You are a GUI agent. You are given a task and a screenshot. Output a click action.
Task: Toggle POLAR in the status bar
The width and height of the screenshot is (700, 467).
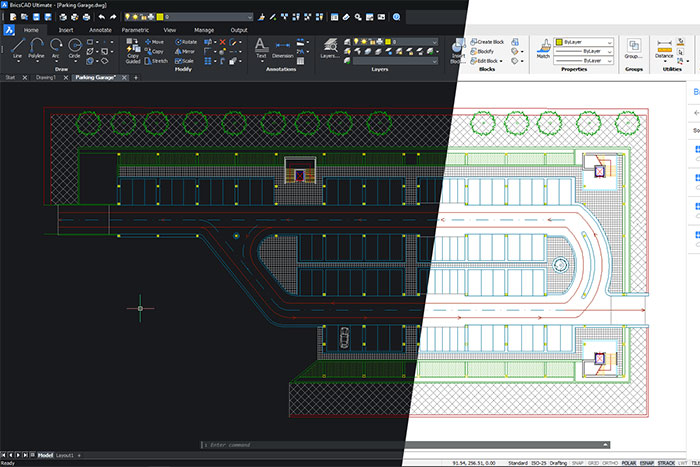[x=629, y=463]
